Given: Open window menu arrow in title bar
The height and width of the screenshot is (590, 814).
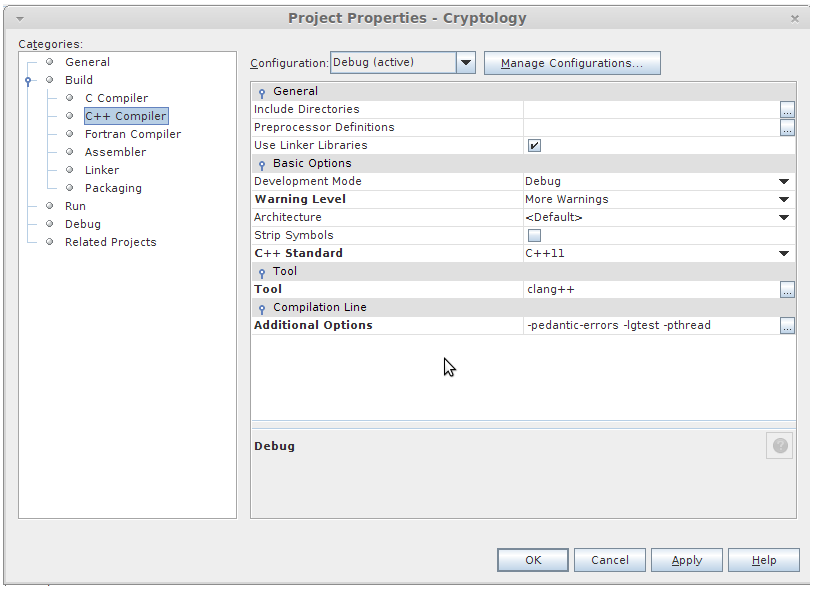Looking at the screenshot, I should (20, 18).
